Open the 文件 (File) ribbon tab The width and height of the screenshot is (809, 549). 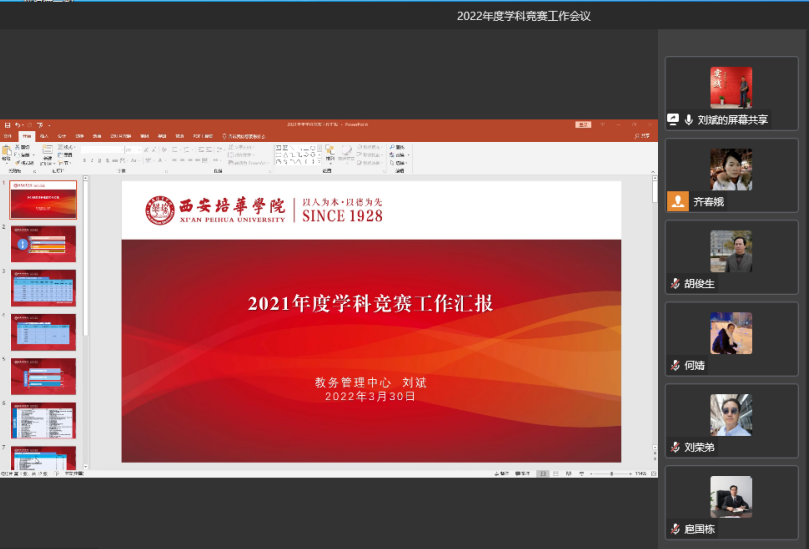[x=8, y=136]
